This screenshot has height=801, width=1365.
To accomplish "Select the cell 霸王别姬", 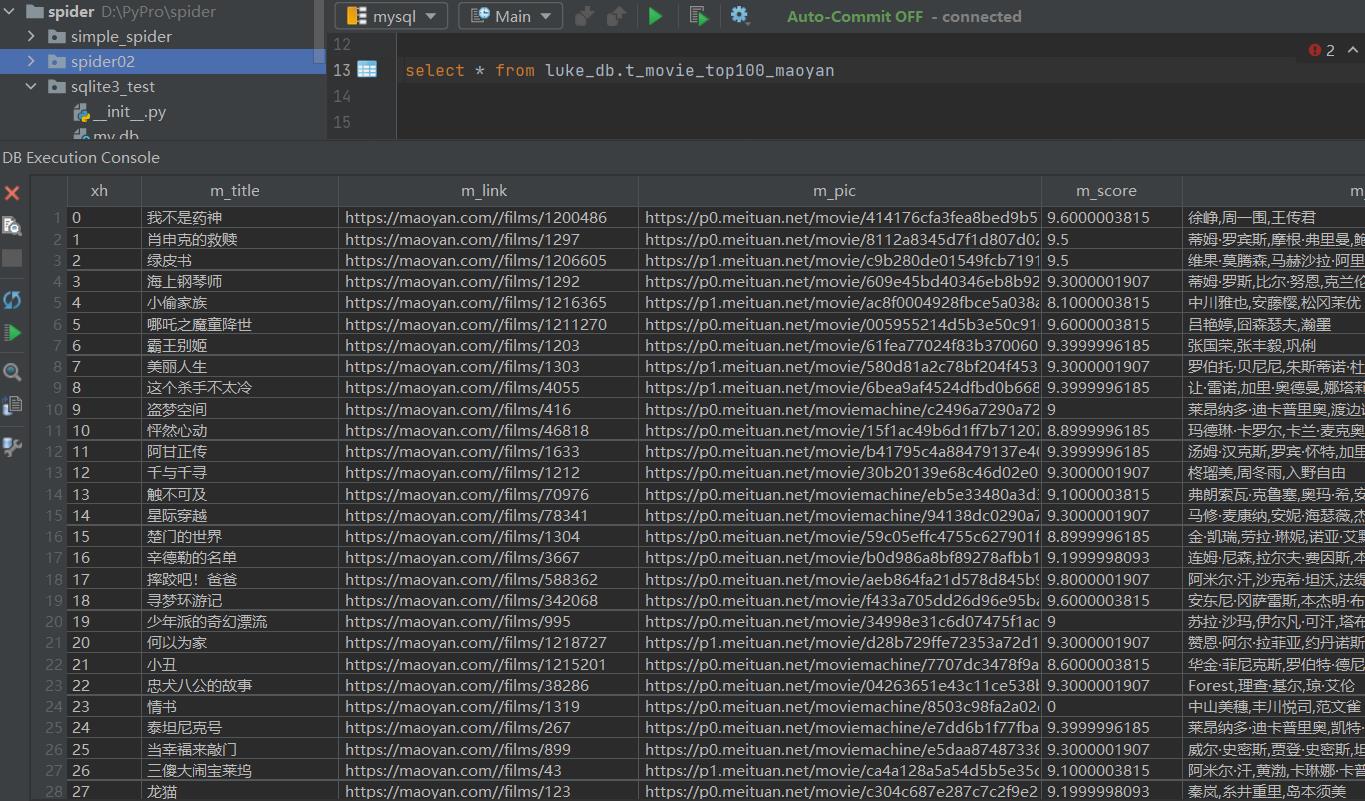I will 240,345.
